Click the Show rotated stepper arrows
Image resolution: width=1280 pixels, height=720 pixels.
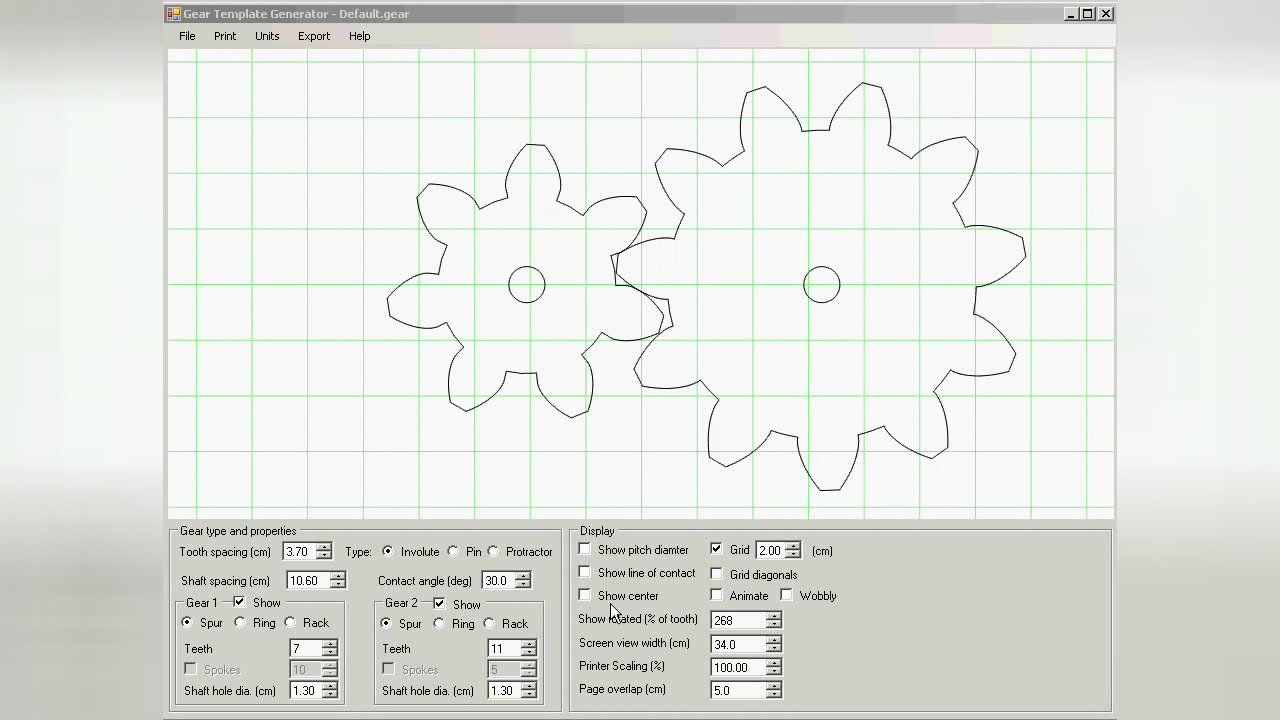pos(773,620)
